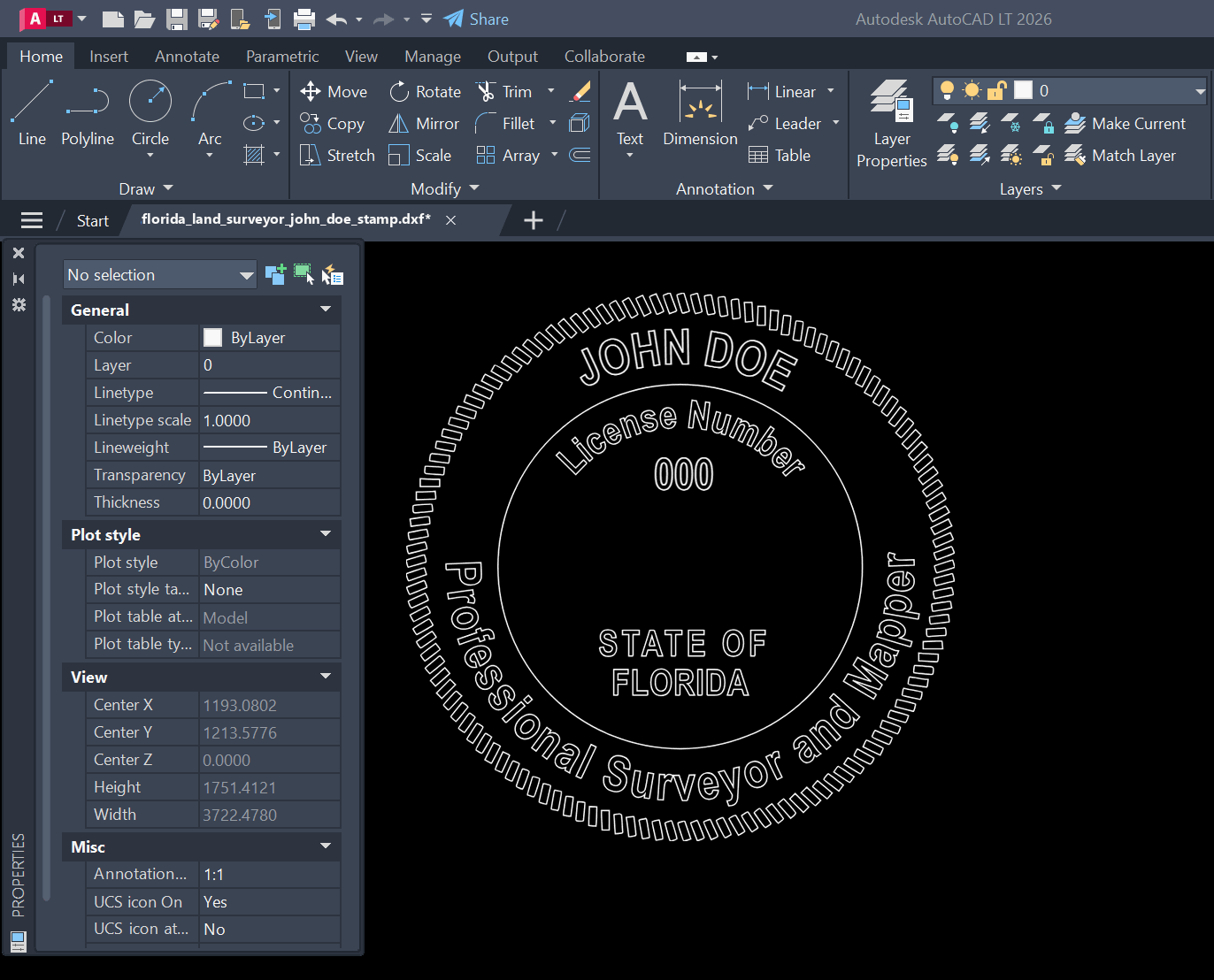The height and width of the screenshot is (980, 1214).
Task: Open the Annotate ribbon tab
Action: [x=187, y=56]
